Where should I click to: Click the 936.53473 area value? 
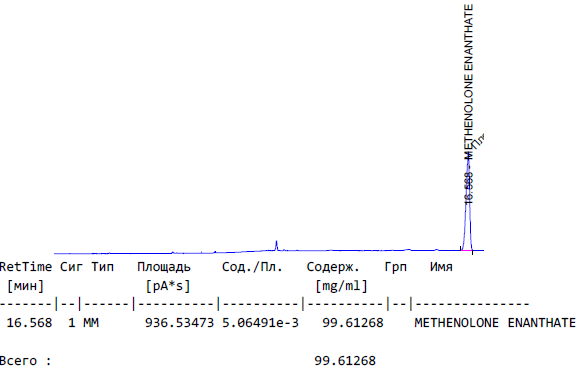(x=179, y=323)
